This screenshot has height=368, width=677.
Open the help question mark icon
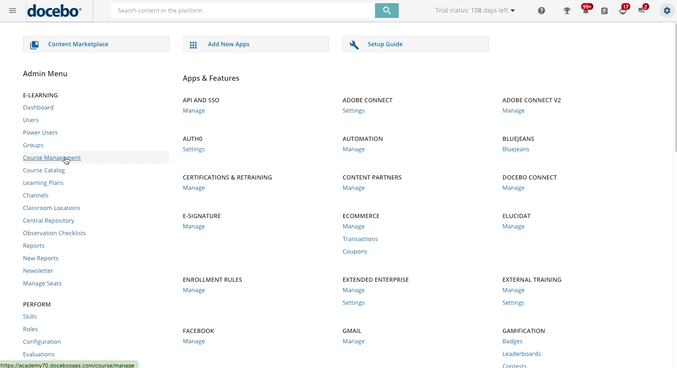click(x=541, y=10)
